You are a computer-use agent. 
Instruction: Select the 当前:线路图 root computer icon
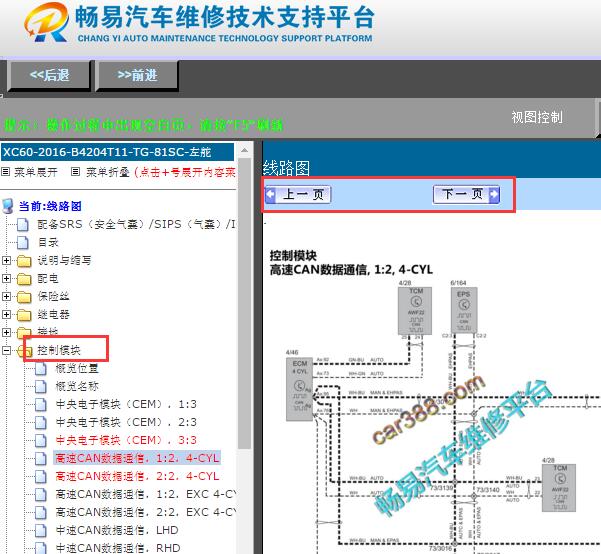pyautogui.click(x=8, y=206)
